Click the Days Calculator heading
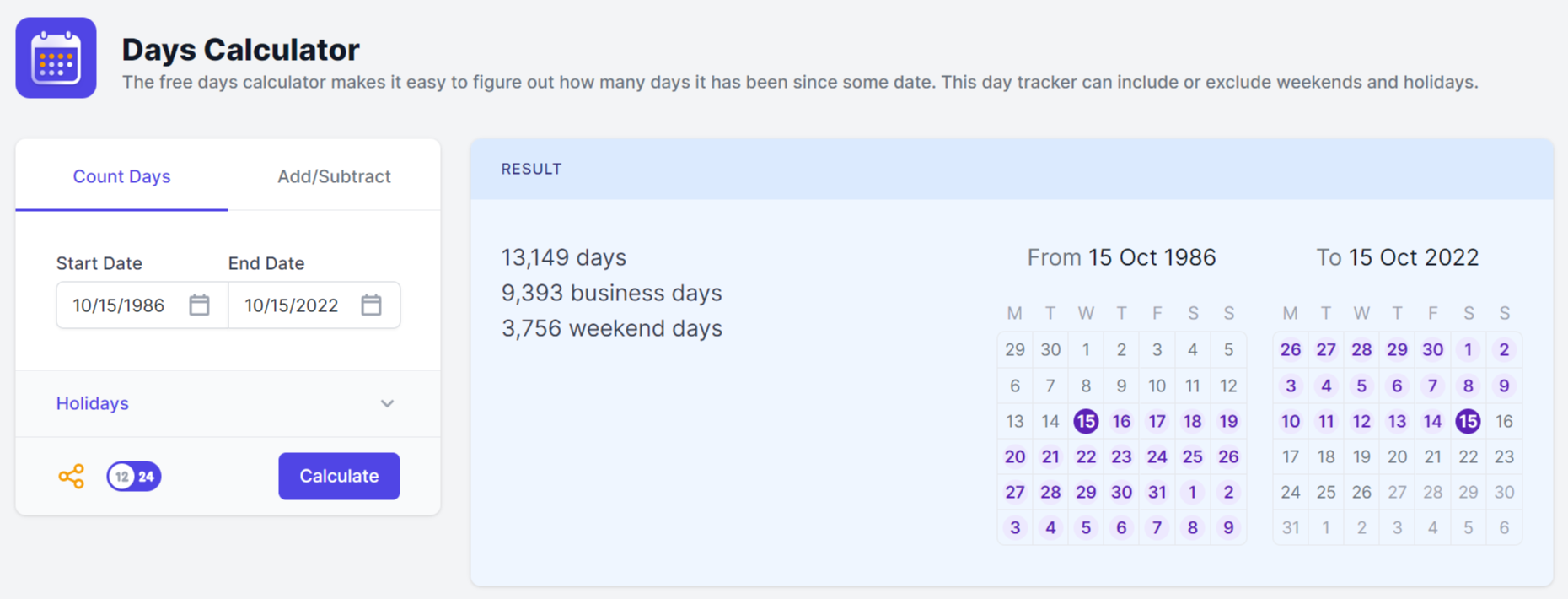 240,50
